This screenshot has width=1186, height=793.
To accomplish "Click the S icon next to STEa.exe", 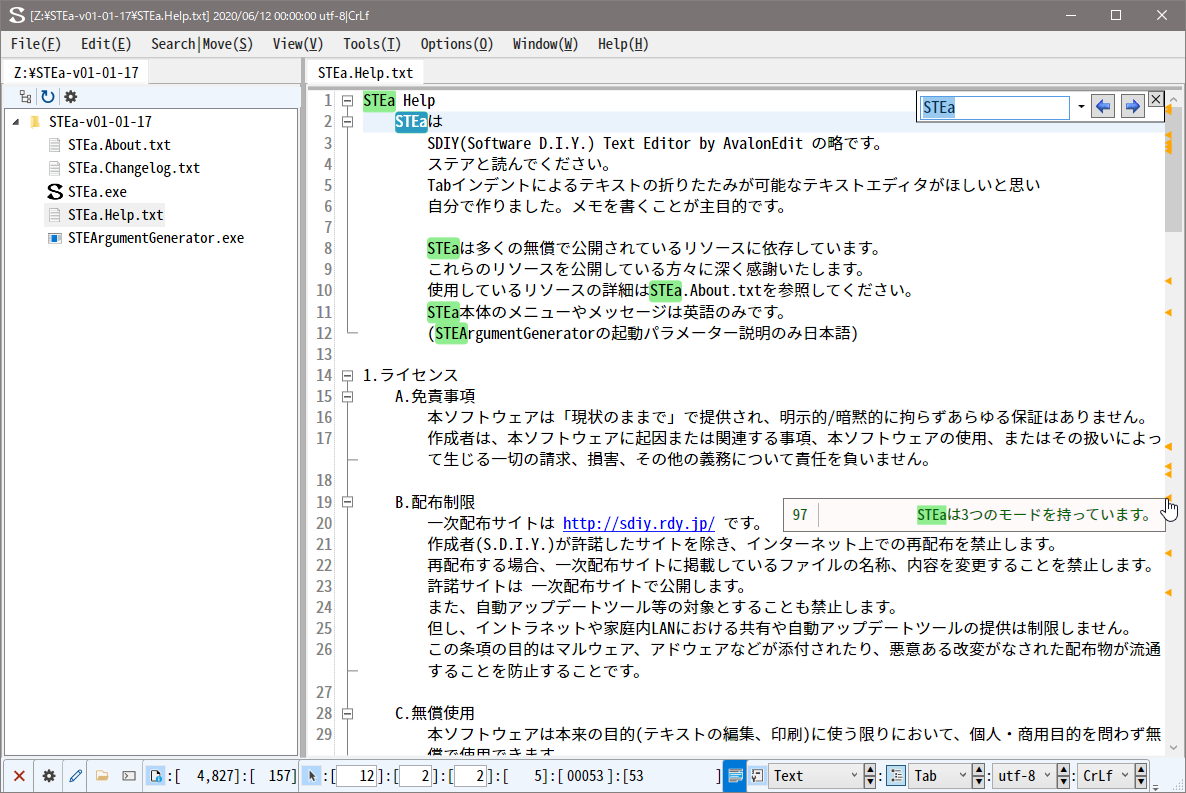I will coord(54,191).
